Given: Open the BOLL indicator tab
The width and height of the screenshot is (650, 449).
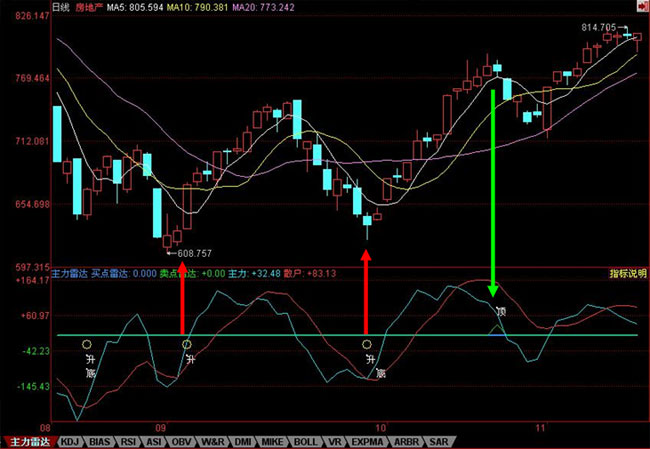Looking at the screenshot, I should coord(305,441).
